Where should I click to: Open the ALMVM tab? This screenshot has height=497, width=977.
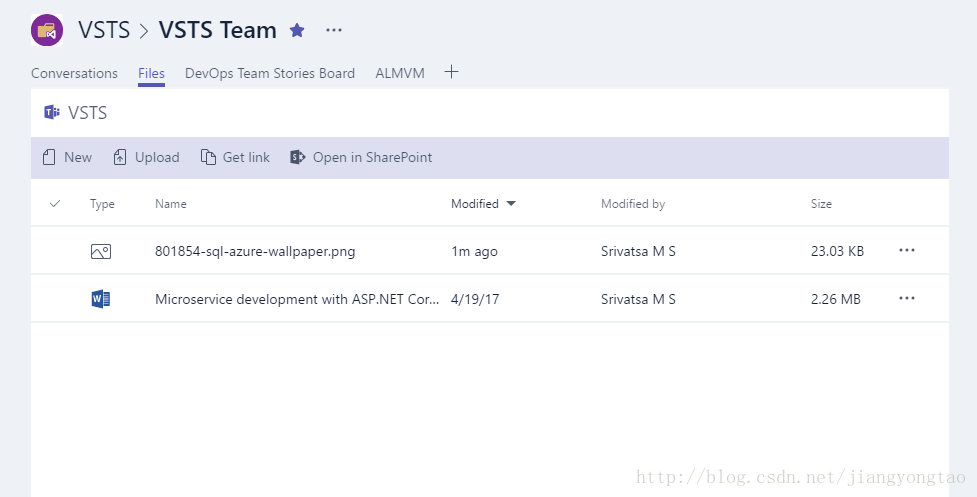click(400, 73)
